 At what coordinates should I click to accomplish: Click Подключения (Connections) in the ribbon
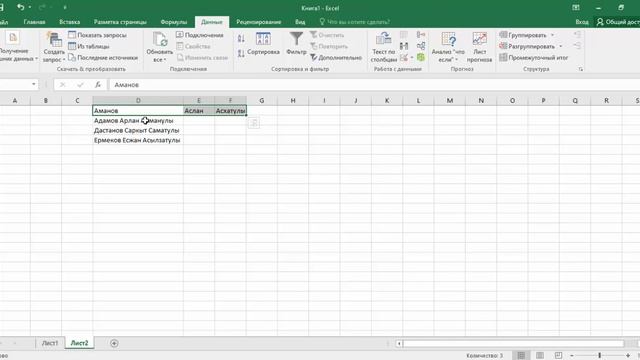pos(200,35)
